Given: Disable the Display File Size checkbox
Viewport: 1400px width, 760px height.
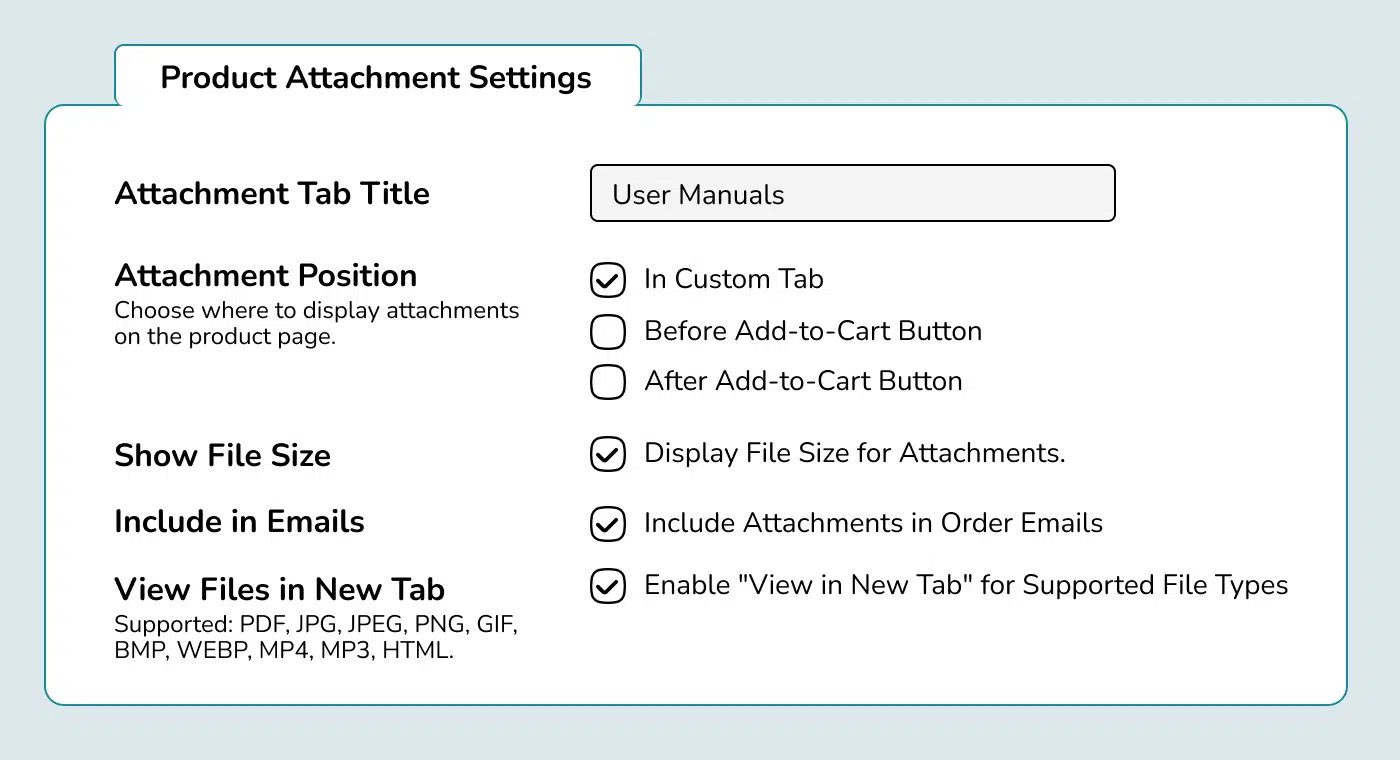Looking at the screenshot, I should 608,454.
